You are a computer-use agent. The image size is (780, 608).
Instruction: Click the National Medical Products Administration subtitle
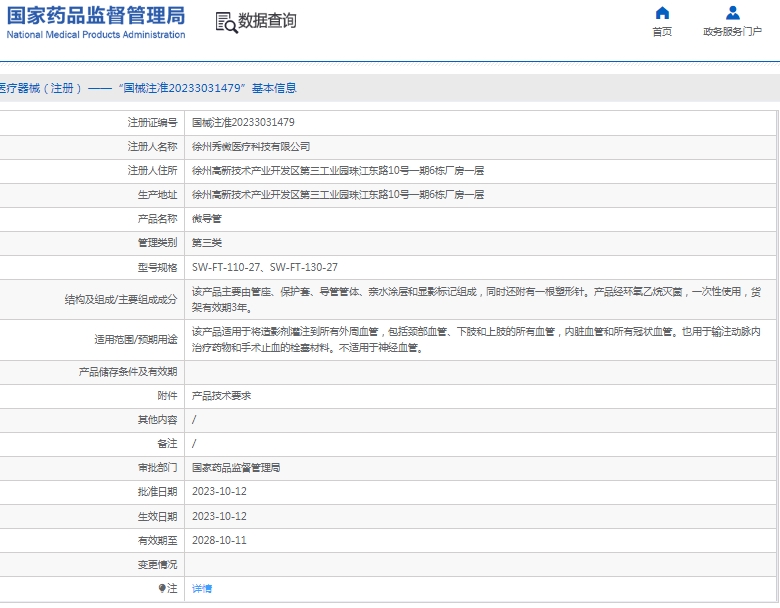96,35
